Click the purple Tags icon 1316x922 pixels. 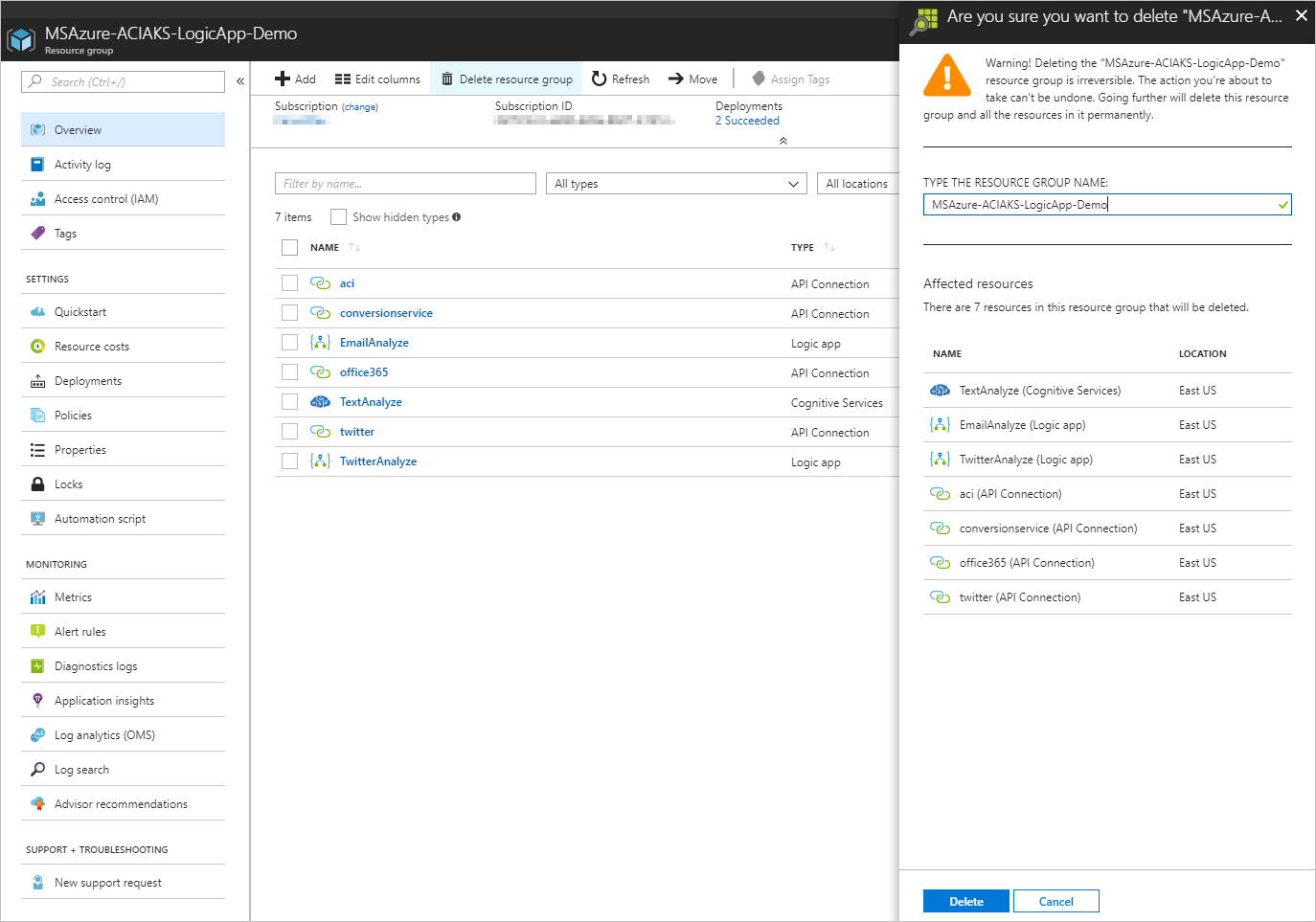(37, 234)
